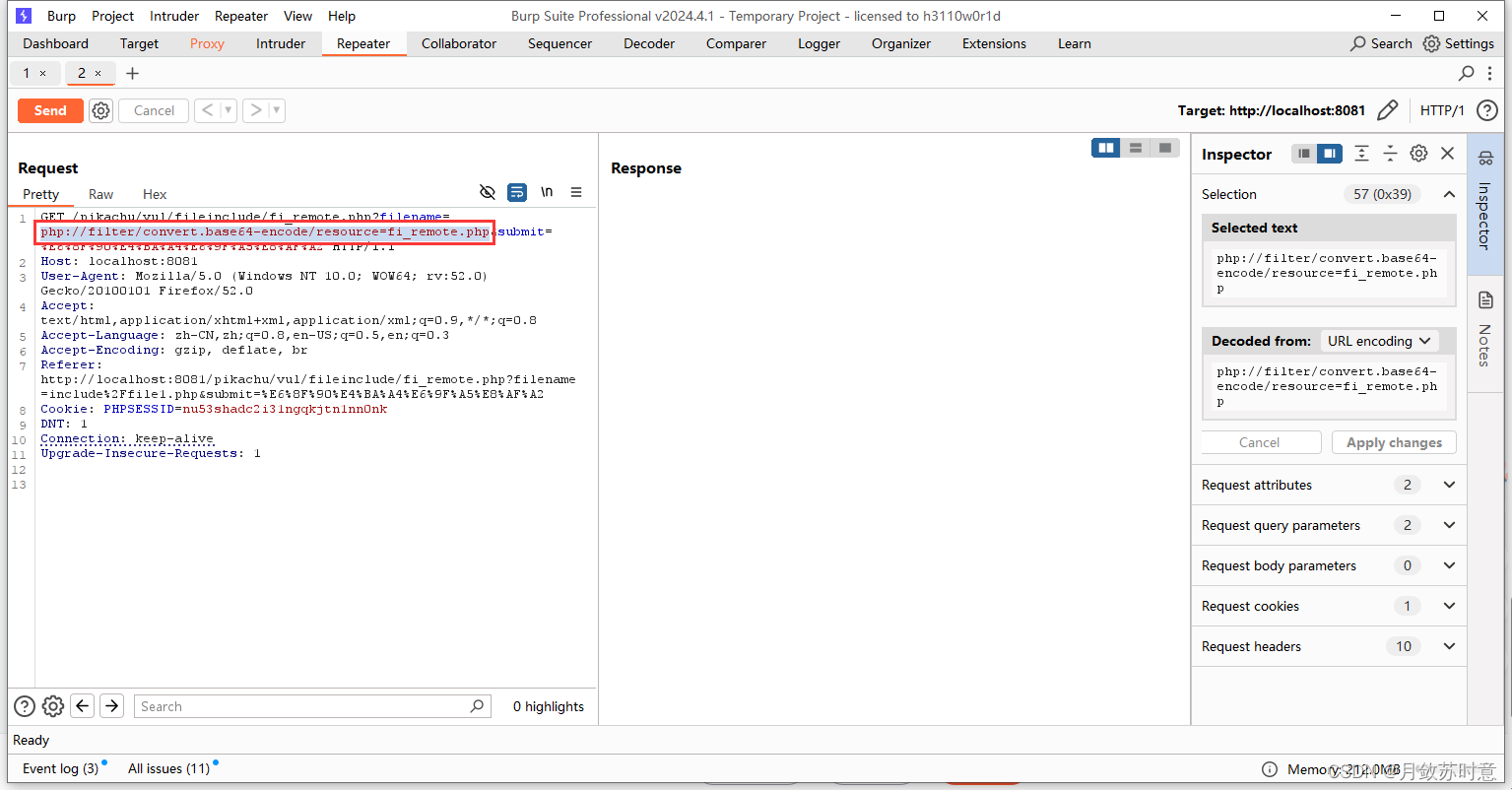Close Repeater tab 1
Screen dimensions: 1512x790
click(42, 74)
